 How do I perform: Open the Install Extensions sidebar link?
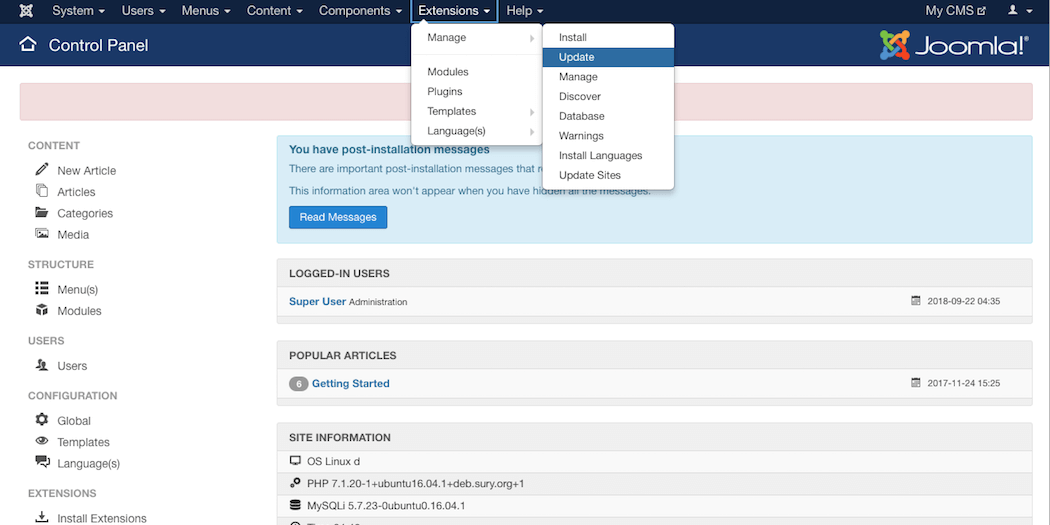point(102,519)
